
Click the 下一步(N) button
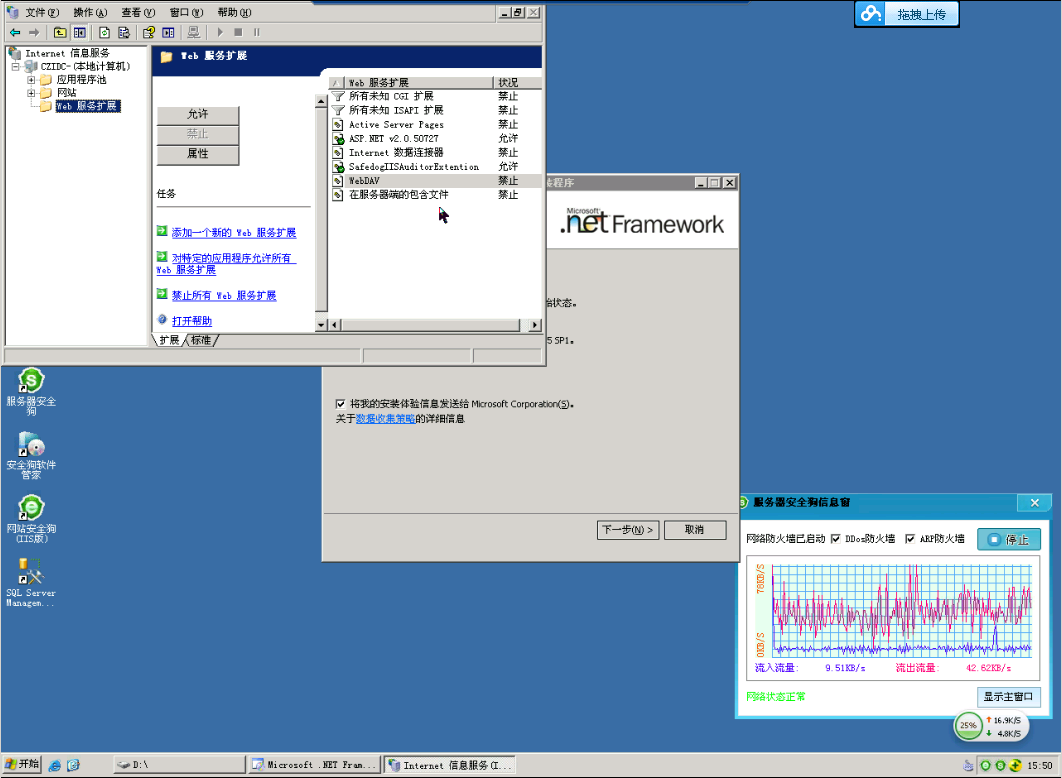tap(628, 530)
